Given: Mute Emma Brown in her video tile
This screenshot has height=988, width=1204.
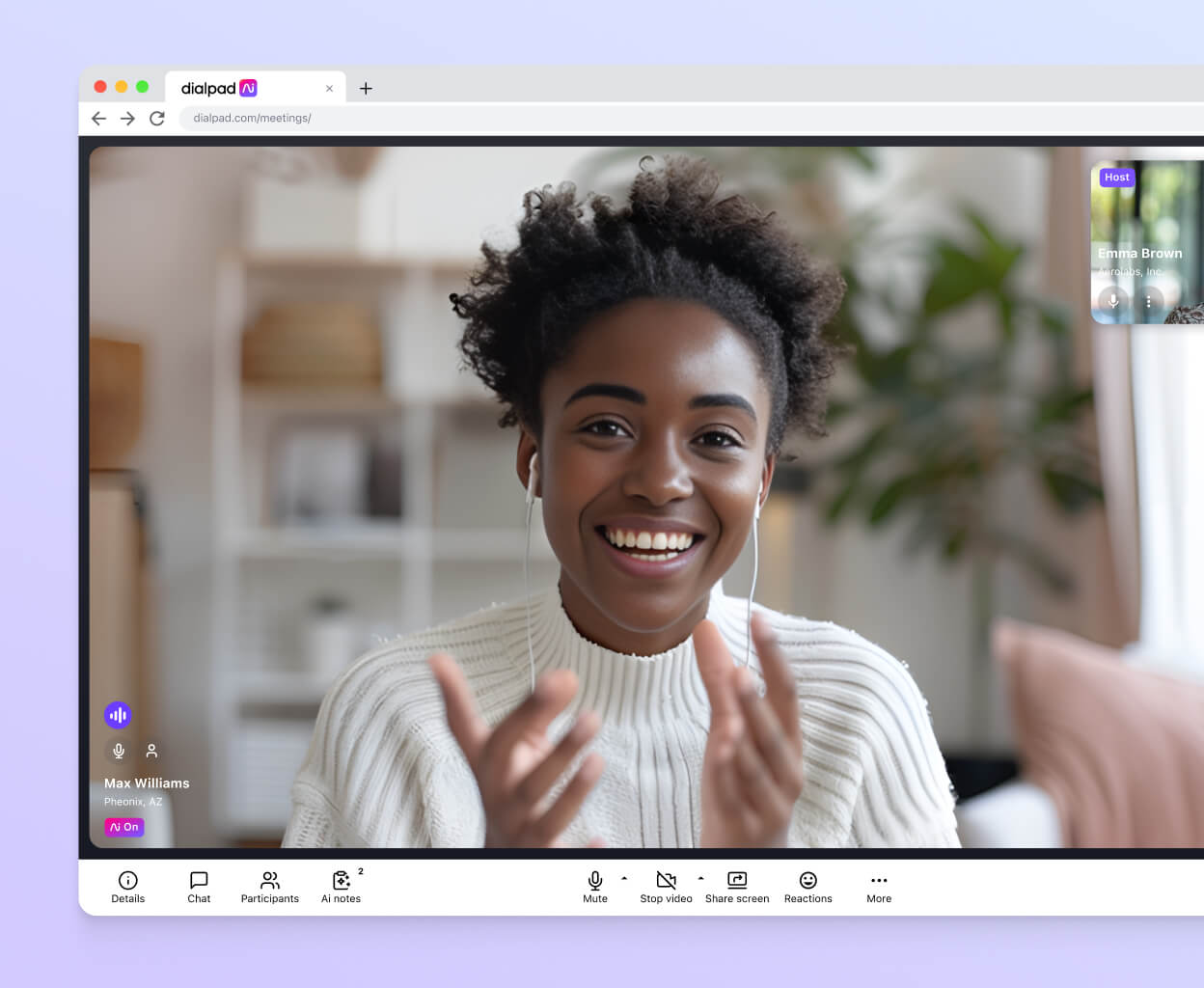Looking at the screenshot, I should point(1112,301).
